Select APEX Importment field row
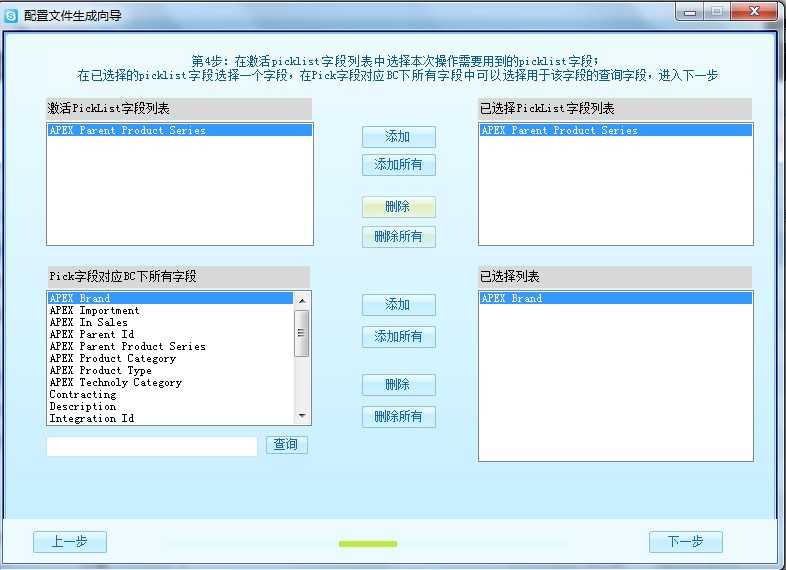Image resolution: width=786 pixels, height=570 pixels. coord(170,311)
